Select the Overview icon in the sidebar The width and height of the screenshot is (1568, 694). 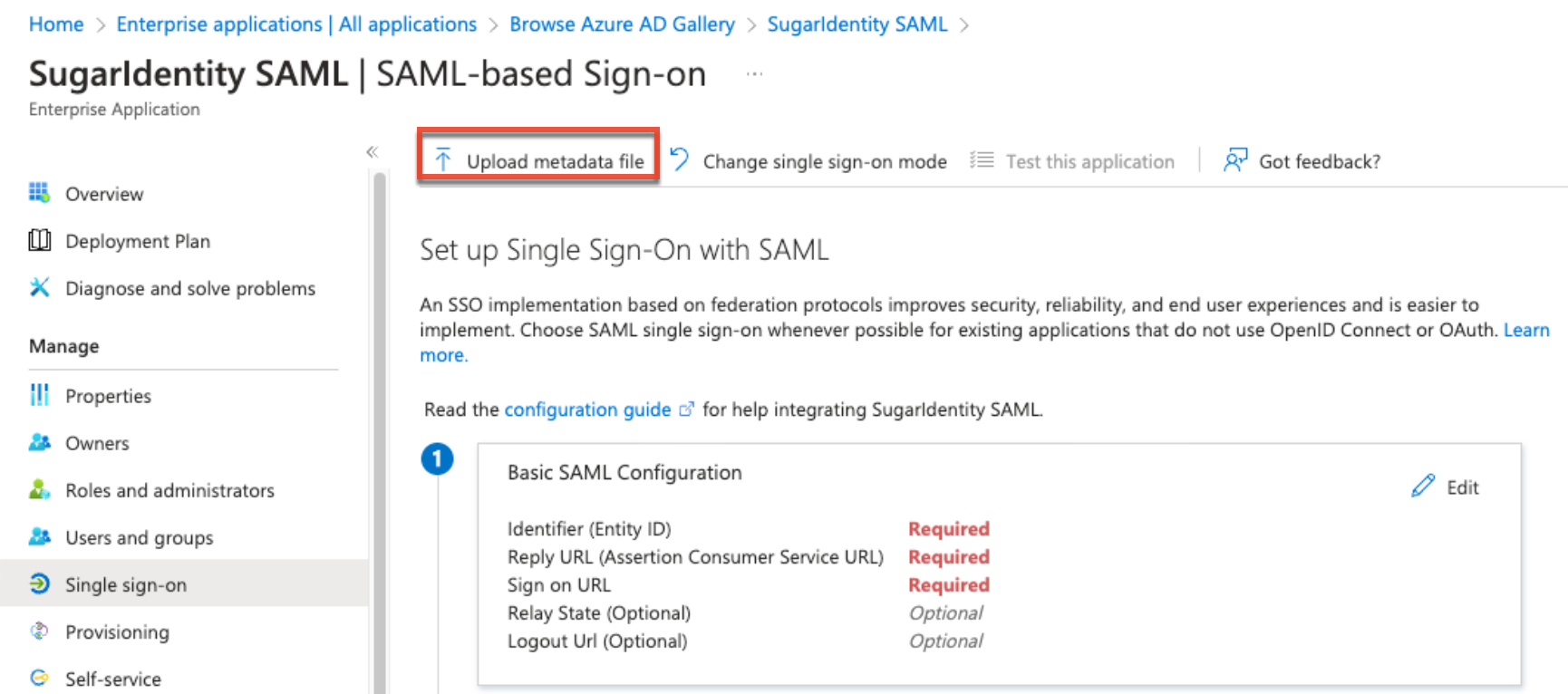tap(39, 193)
